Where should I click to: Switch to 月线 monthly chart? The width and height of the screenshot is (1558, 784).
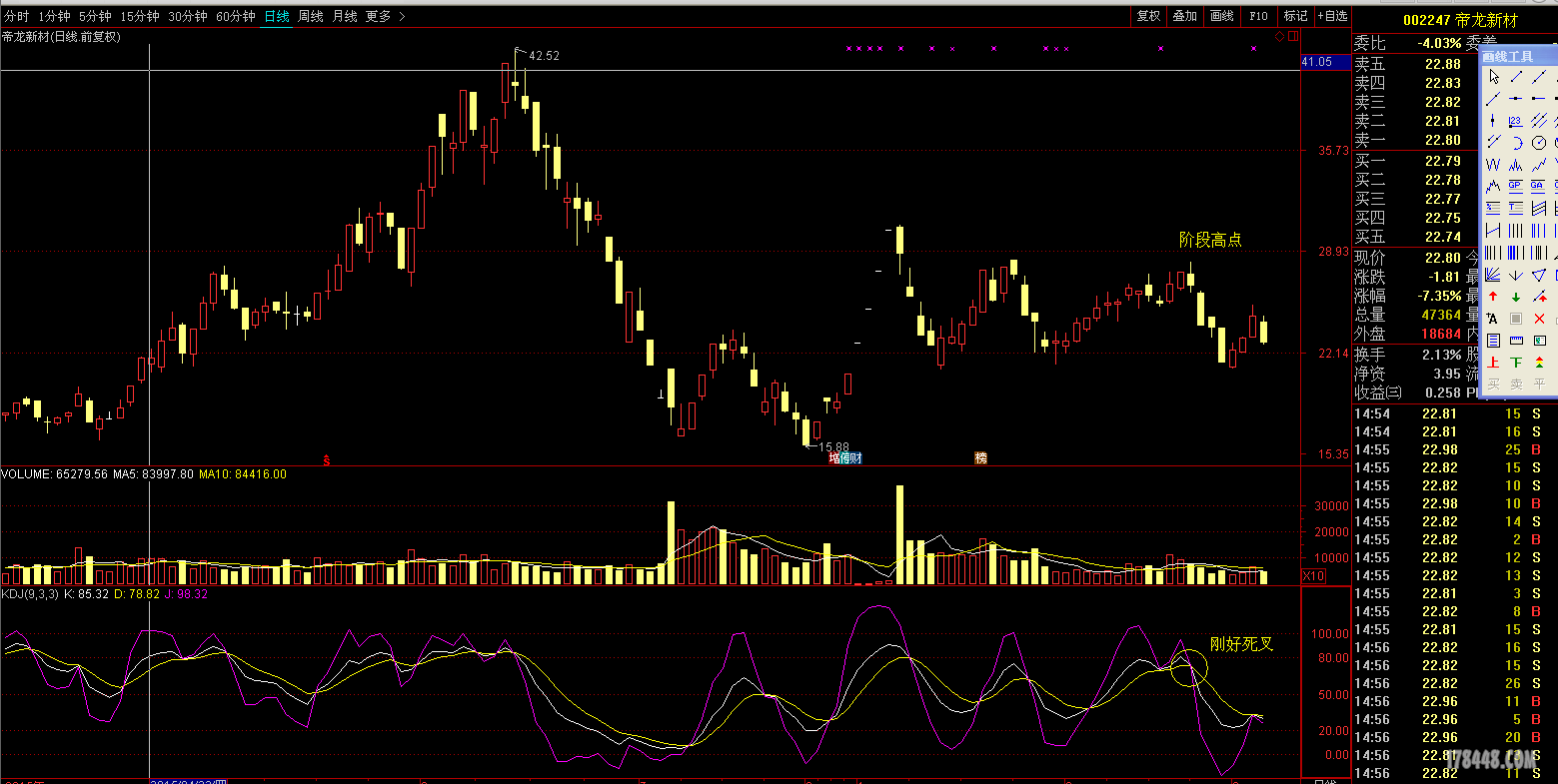(345, 16)
